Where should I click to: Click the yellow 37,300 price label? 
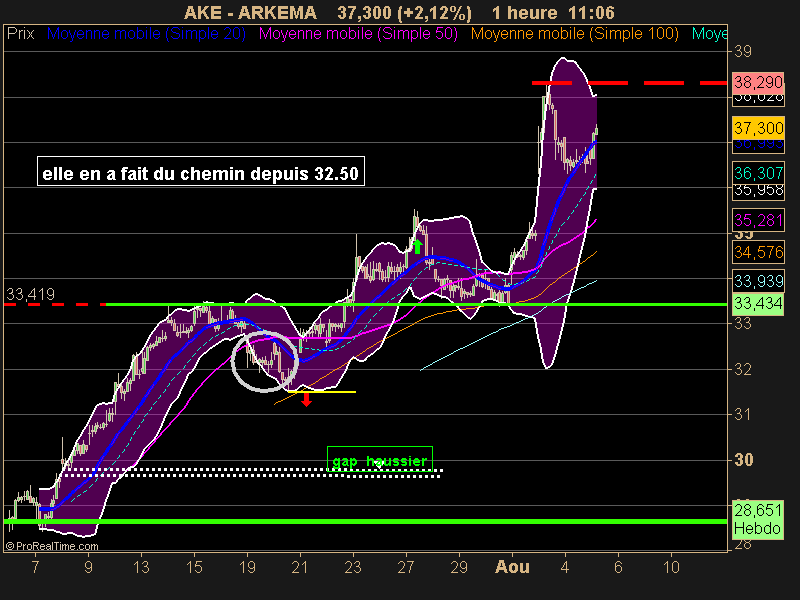tap(758, 128)
